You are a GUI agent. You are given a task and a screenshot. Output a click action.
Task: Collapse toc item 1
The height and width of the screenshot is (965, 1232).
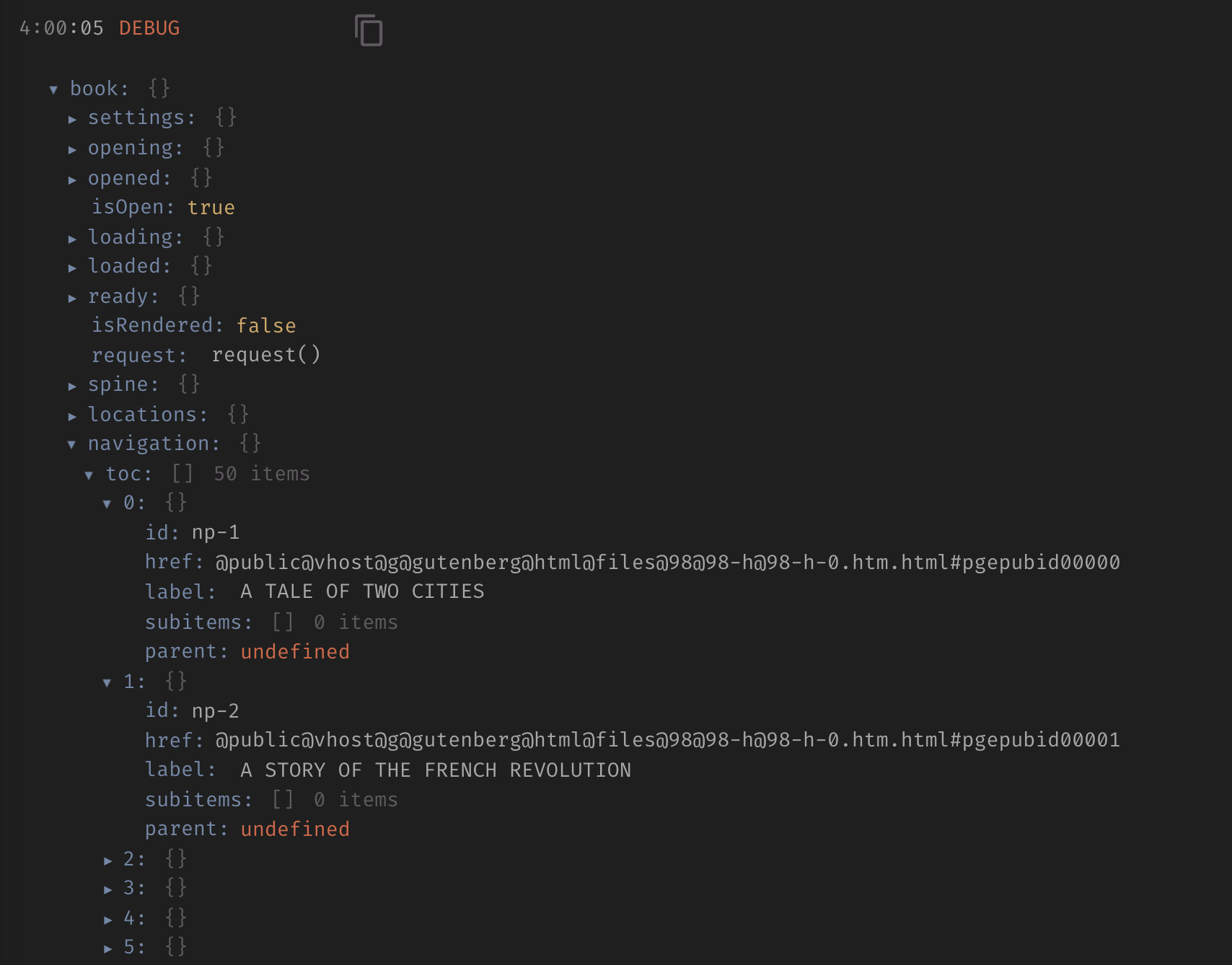point(107,681)
